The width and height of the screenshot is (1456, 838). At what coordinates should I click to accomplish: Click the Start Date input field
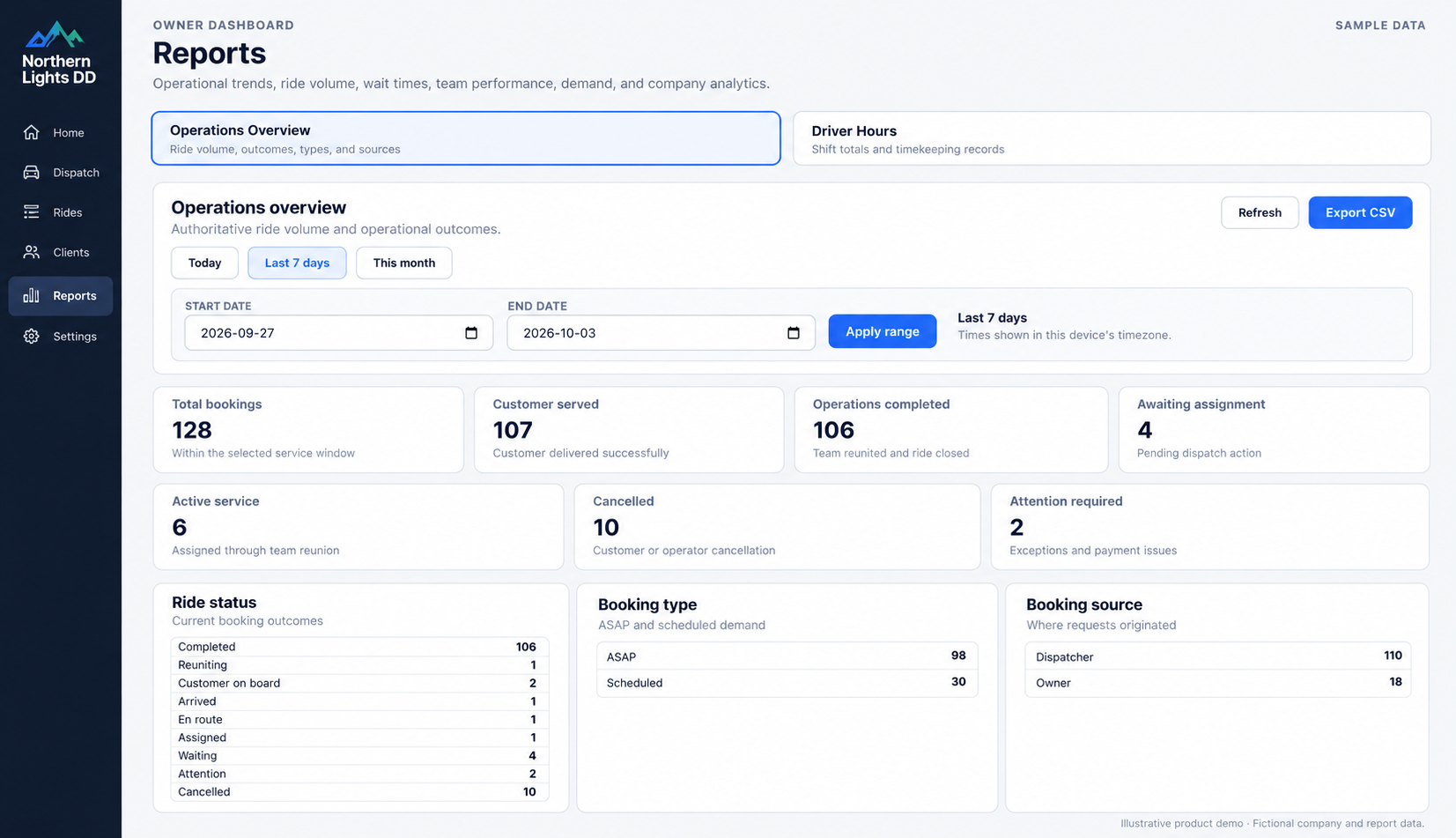(339, 332)
